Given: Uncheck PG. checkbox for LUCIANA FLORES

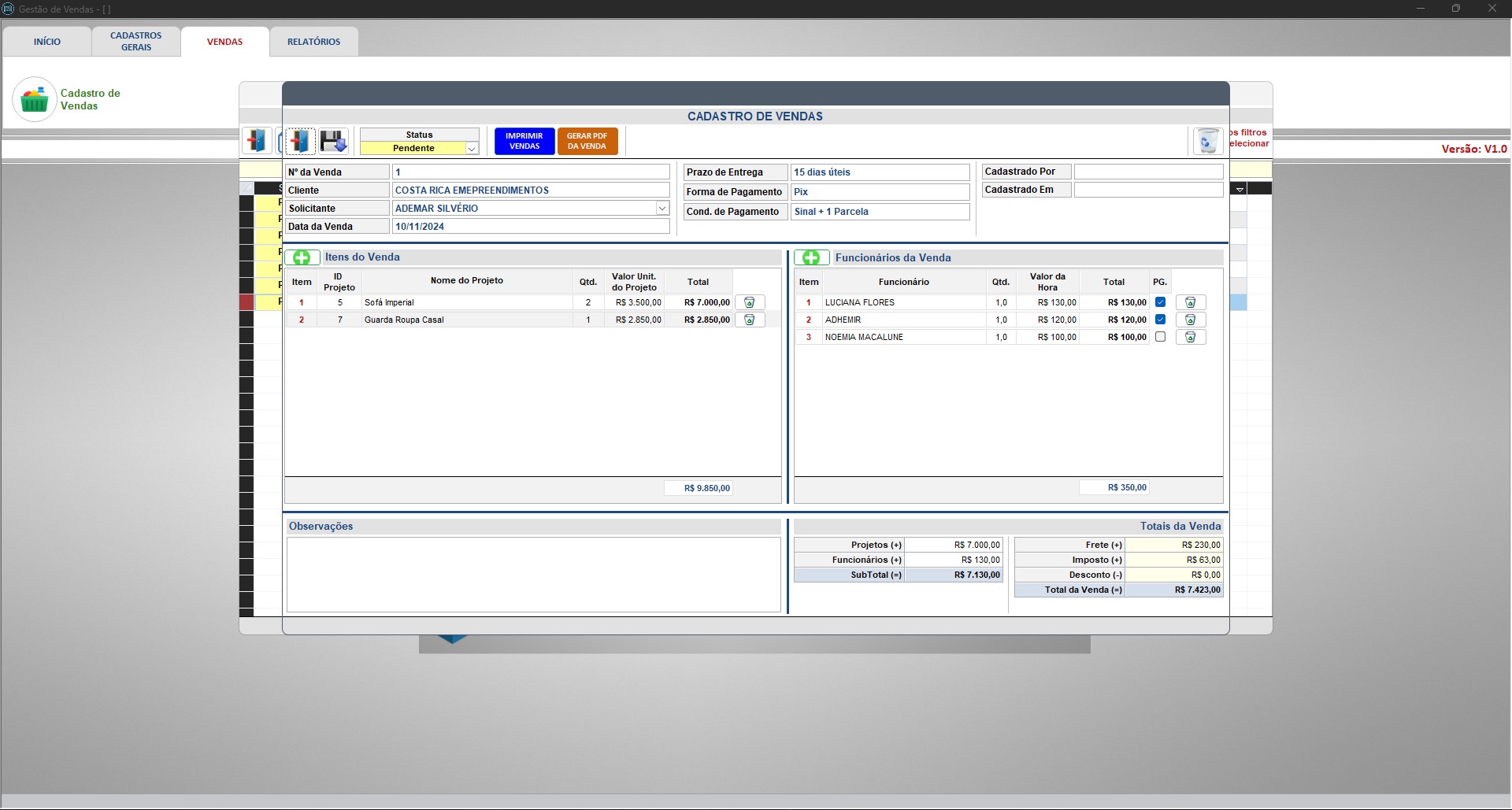Looking at the screenshot, I should click(1160, 302).
